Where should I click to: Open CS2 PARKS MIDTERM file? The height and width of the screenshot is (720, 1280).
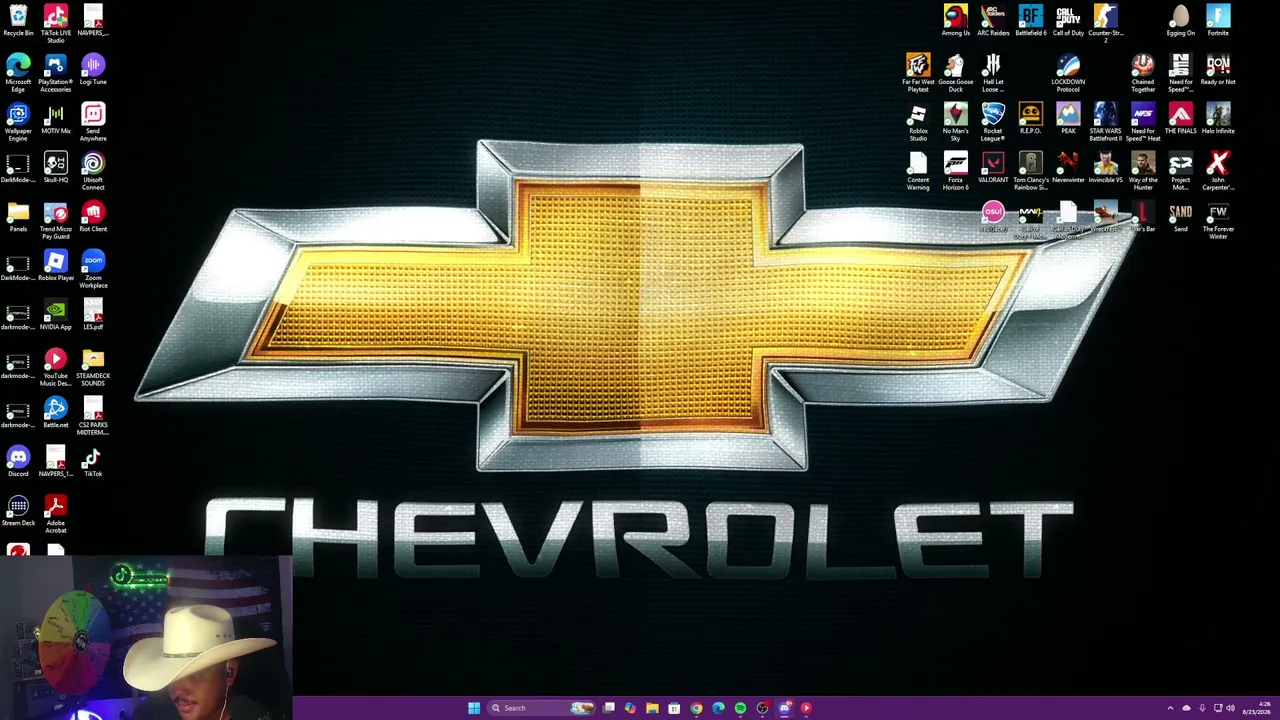93,416
